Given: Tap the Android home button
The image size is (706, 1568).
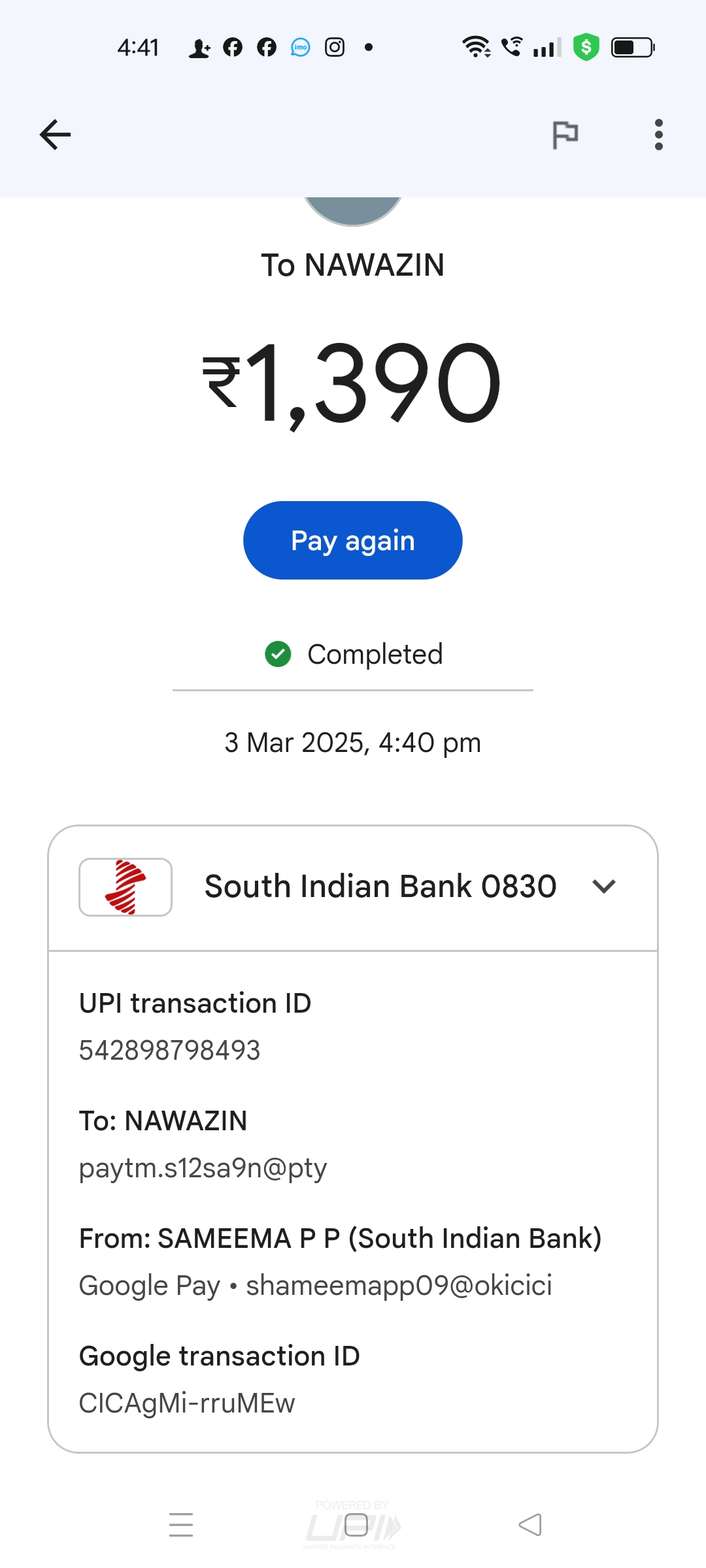Looking at the screenshot, I should pyautogui.click(x=356, y=1525).
